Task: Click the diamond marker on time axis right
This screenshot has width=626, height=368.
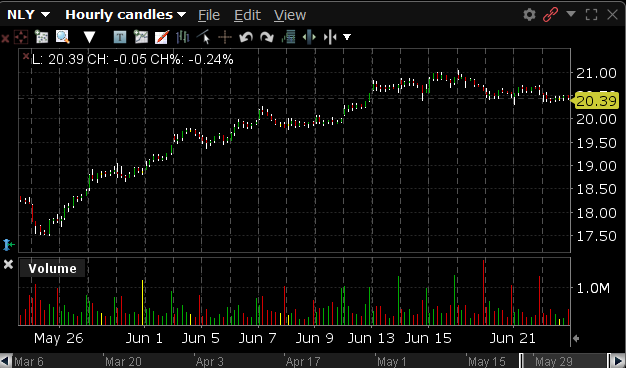Action: tap(576, 338)
